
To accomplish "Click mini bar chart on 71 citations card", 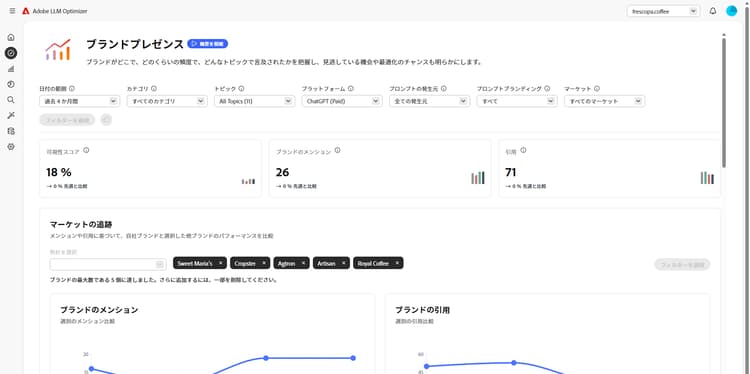I will tap(707, 178).
